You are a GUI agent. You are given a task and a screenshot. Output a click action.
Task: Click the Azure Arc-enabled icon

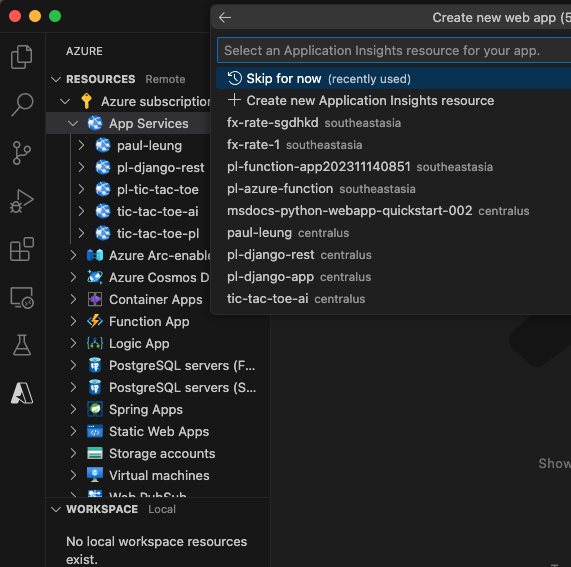click(95, 255)
